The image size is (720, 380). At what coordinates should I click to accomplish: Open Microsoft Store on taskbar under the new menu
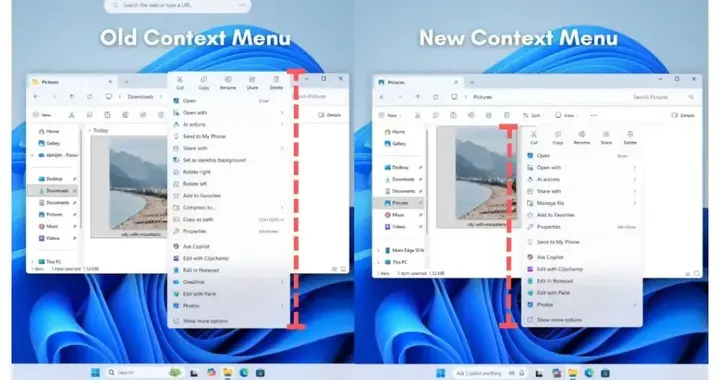[x=605, y=373]
